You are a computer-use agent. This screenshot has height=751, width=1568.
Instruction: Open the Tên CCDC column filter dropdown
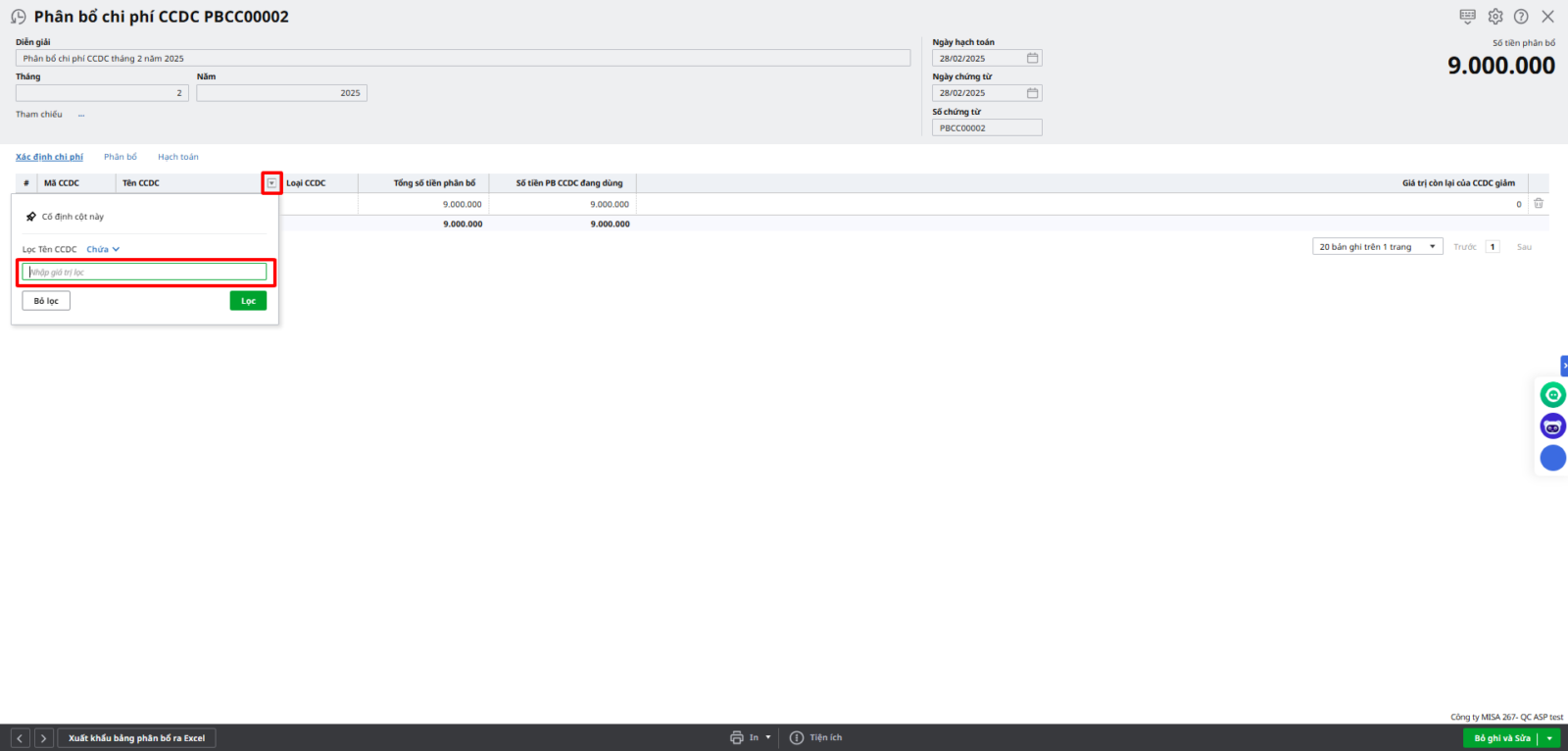(x=271, y=183)
